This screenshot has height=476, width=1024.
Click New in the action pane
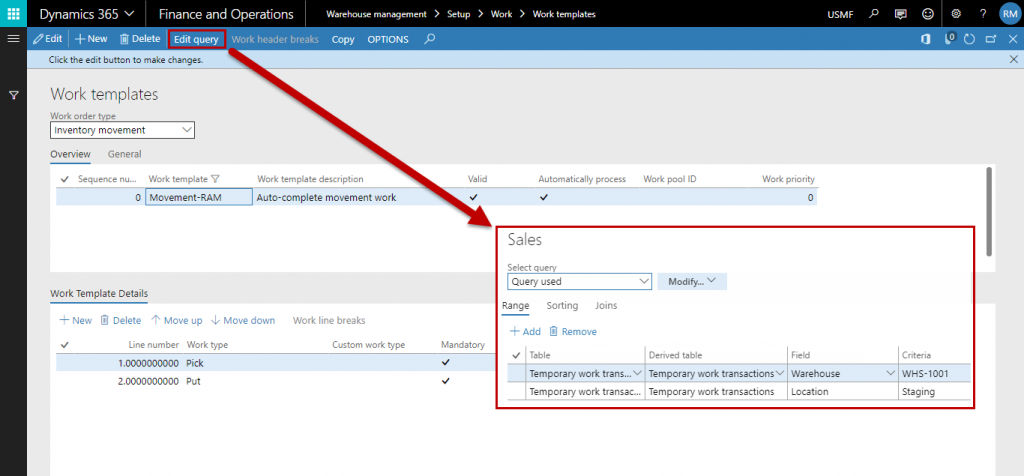(x=91, y=39)
